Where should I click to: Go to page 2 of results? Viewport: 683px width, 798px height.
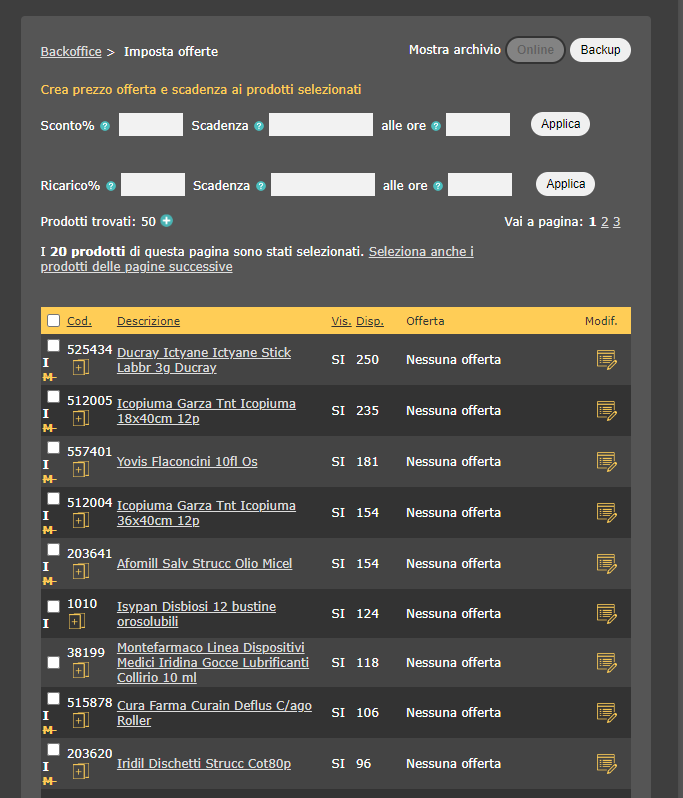tap(604, 222)
